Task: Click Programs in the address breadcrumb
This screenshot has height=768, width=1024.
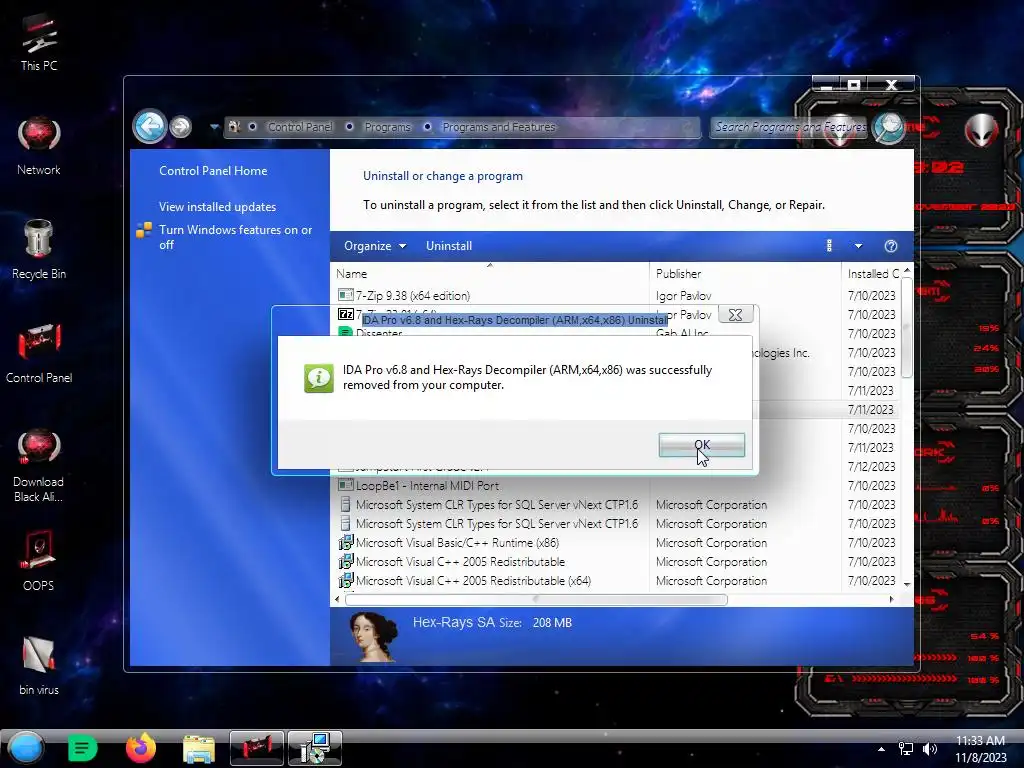Action: click(x=387, y=127)
